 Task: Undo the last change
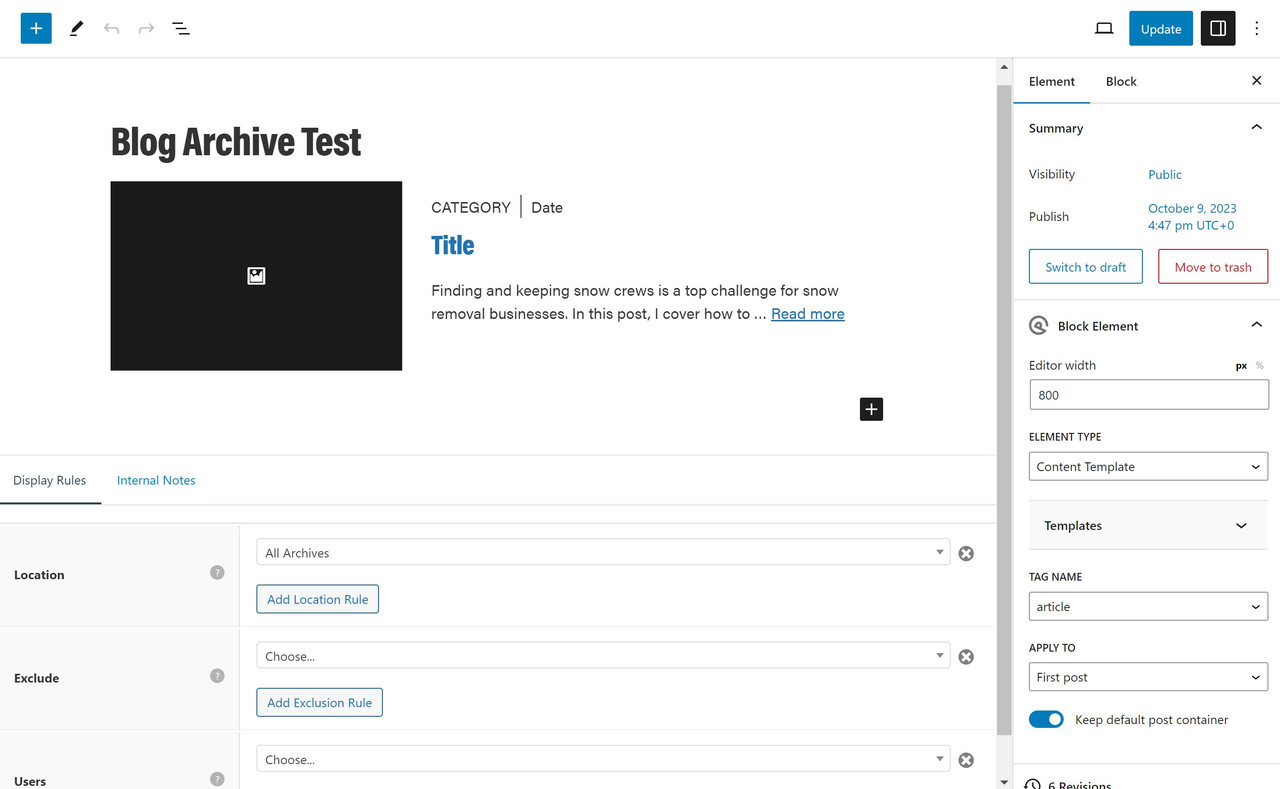pyautogui.click(x=111, y=28)
